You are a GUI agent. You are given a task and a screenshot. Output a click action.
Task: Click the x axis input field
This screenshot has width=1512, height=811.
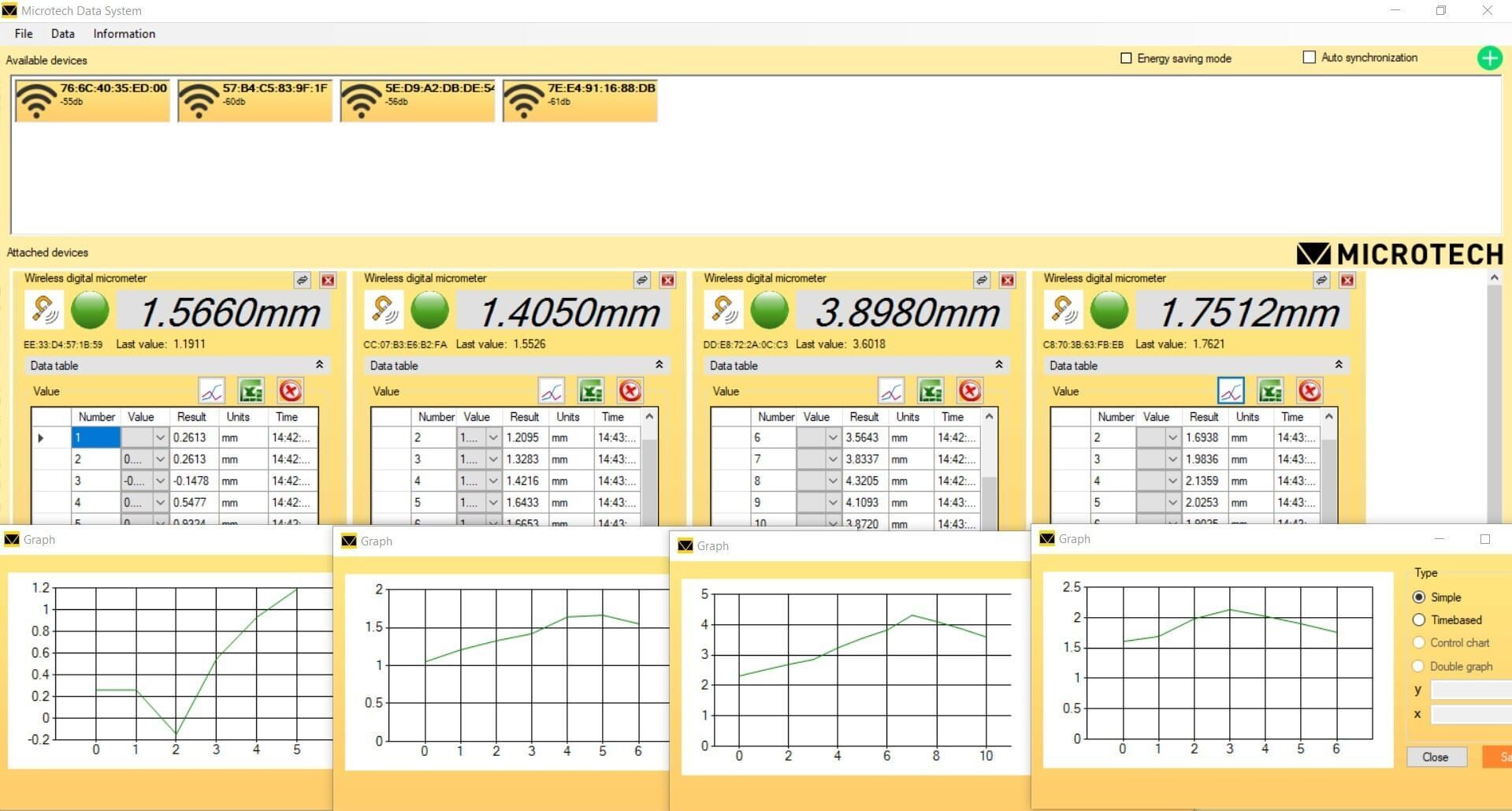coord(1471,715)
